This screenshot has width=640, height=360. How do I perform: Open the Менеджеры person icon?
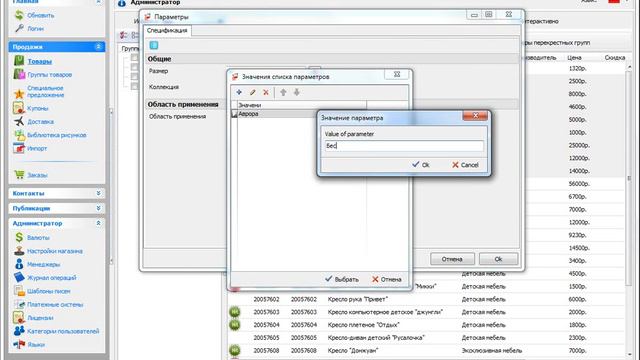[x=19, y=264]
